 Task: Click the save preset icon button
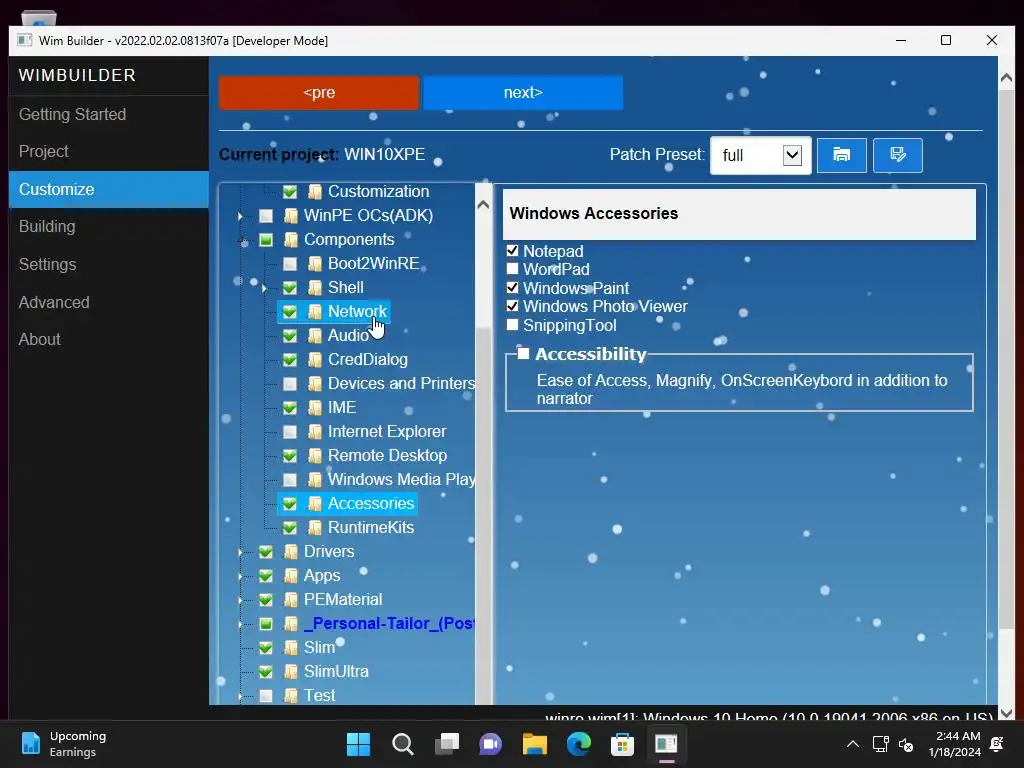pyautogui.click(x=897, y=155)
